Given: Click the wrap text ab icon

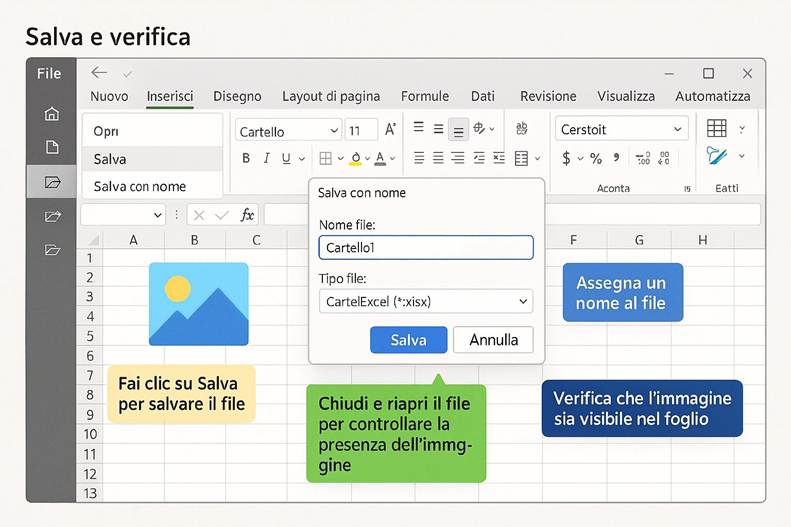Looking at the screenshot, I should (522, 128).
